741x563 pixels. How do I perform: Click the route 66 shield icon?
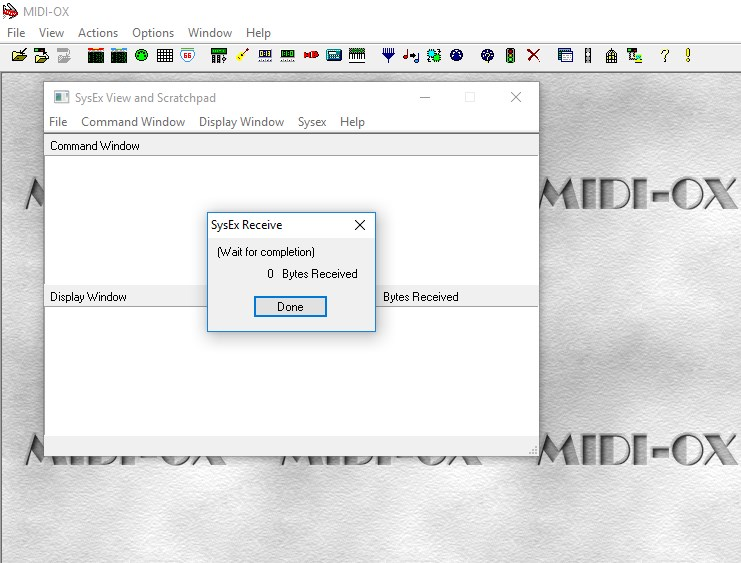tap(188, 55)
